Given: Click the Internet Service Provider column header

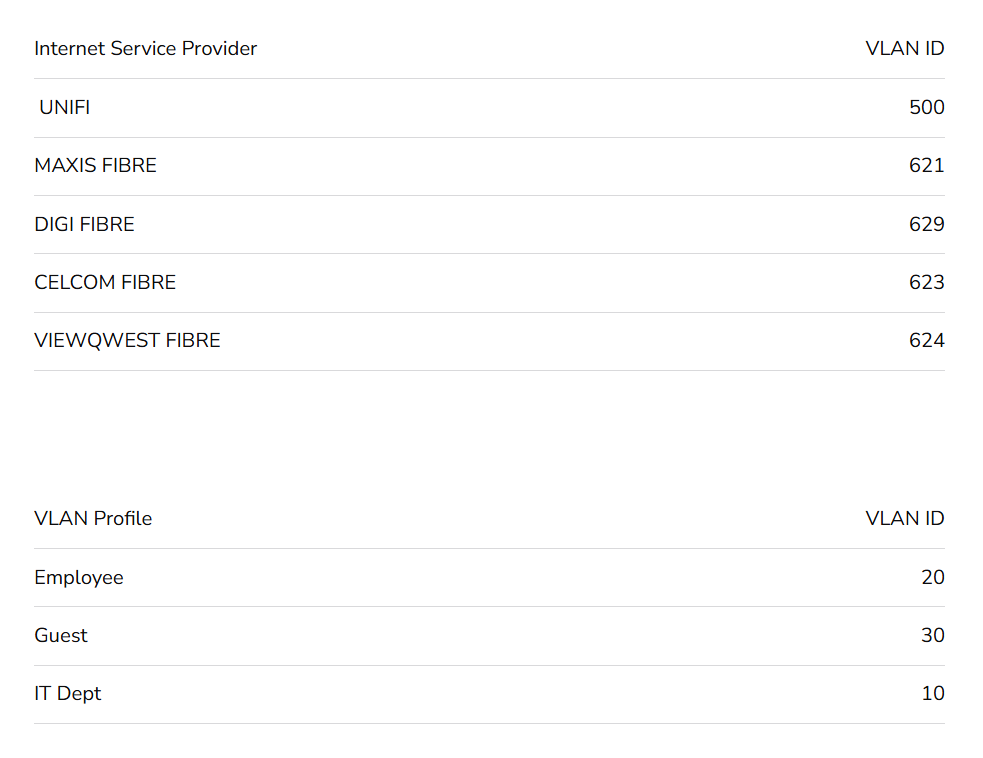Looking at the screenshot, I should click(x=145, y=49).
